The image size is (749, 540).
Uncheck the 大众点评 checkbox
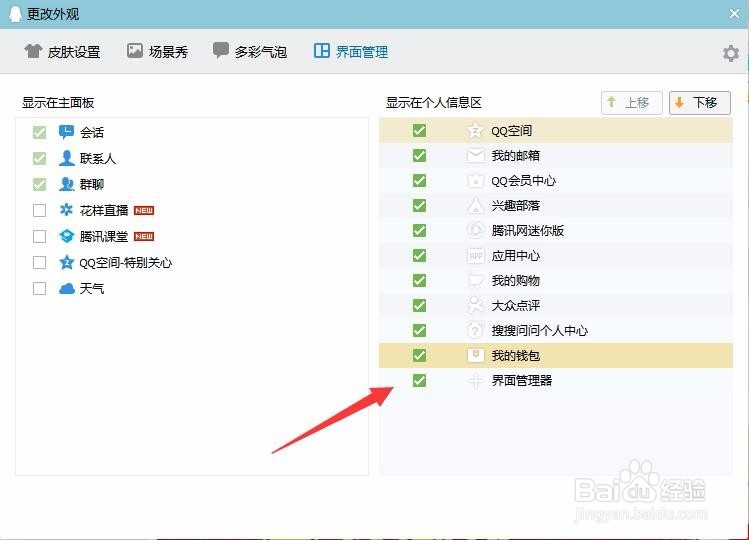419,305
